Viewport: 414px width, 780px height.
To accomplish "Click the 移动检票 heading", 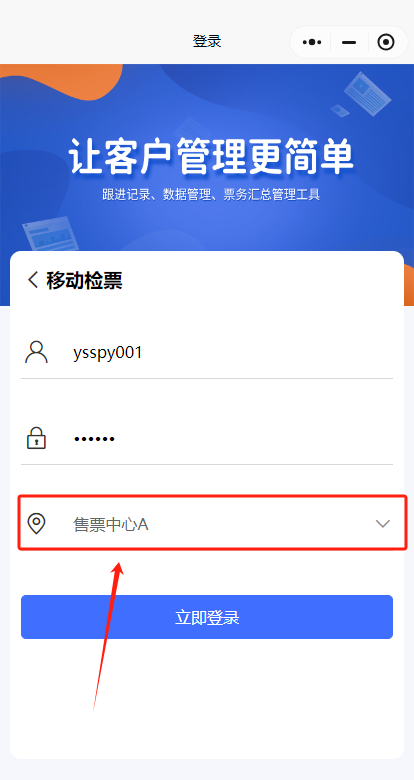I will [x=84, y=280].
